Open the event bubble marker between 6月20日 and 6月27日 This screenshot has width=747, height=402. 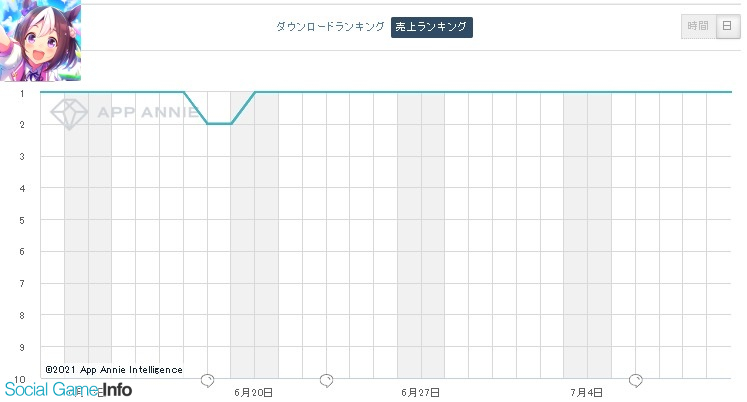point(326,380)
